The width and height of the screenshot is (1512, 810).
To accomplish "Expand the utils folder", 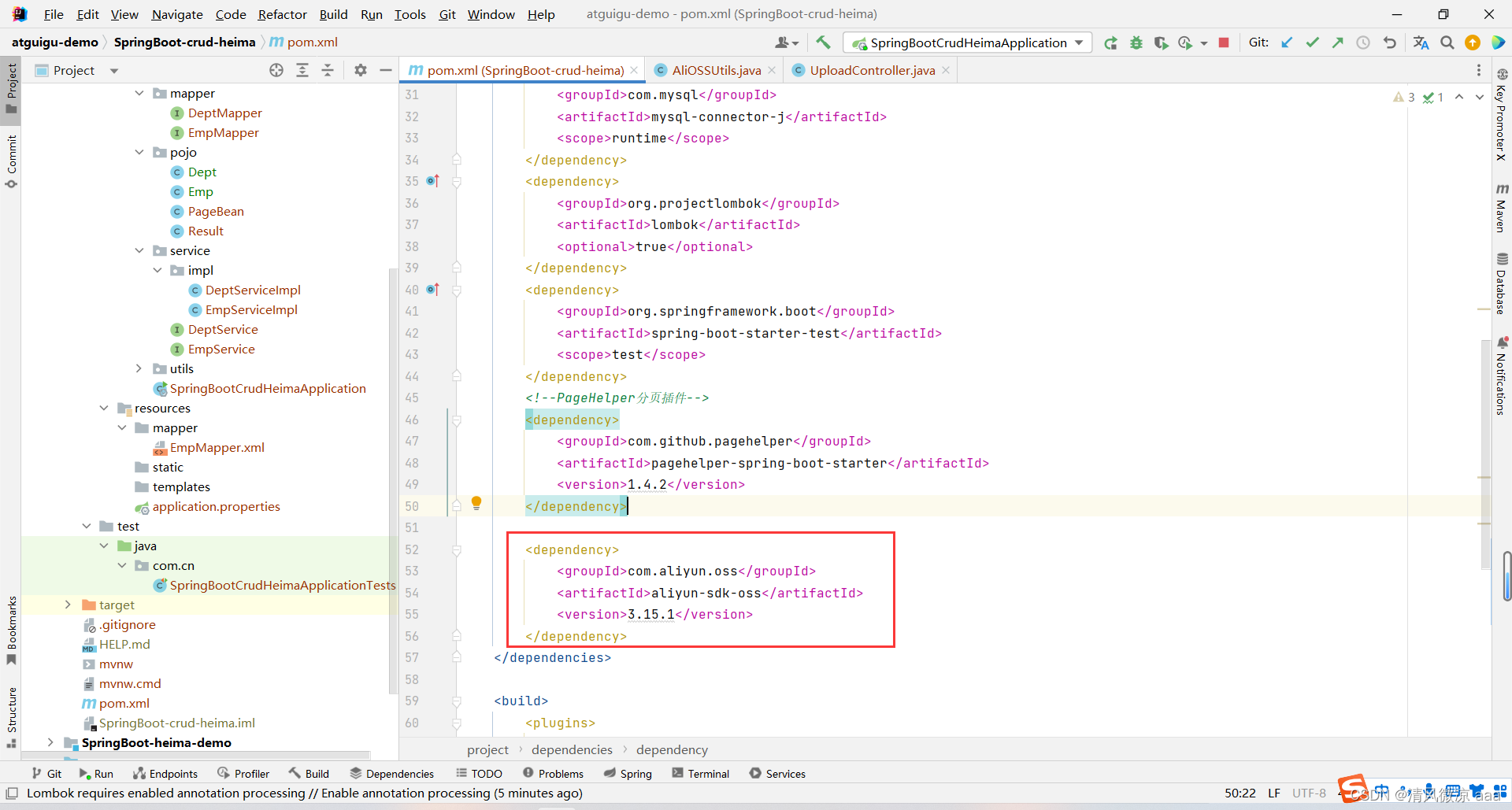I will 139,368.
